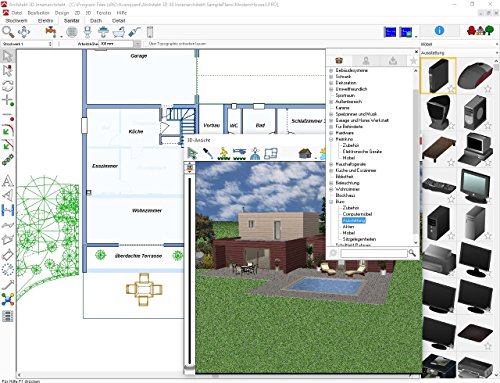This screenshot has width=500, height=383.
Task: Select the magnifier zoom tool in toolbar
Action: click(x=8, y=32)
